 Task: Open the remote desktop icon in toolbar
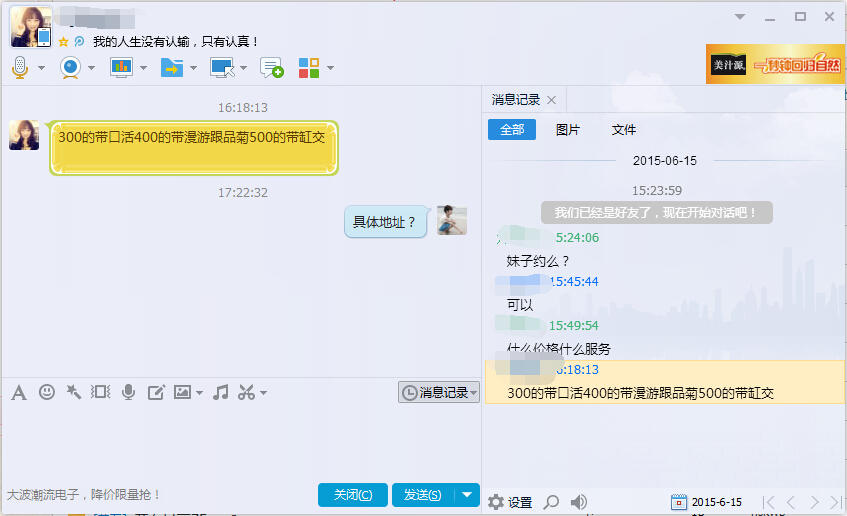click(x=221, y=68)
